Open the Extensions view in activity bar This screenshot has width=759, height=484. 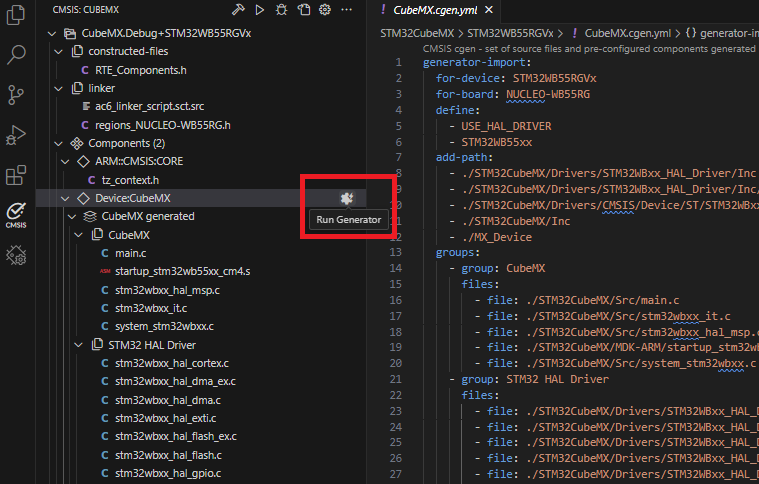(x=16, y=176)
